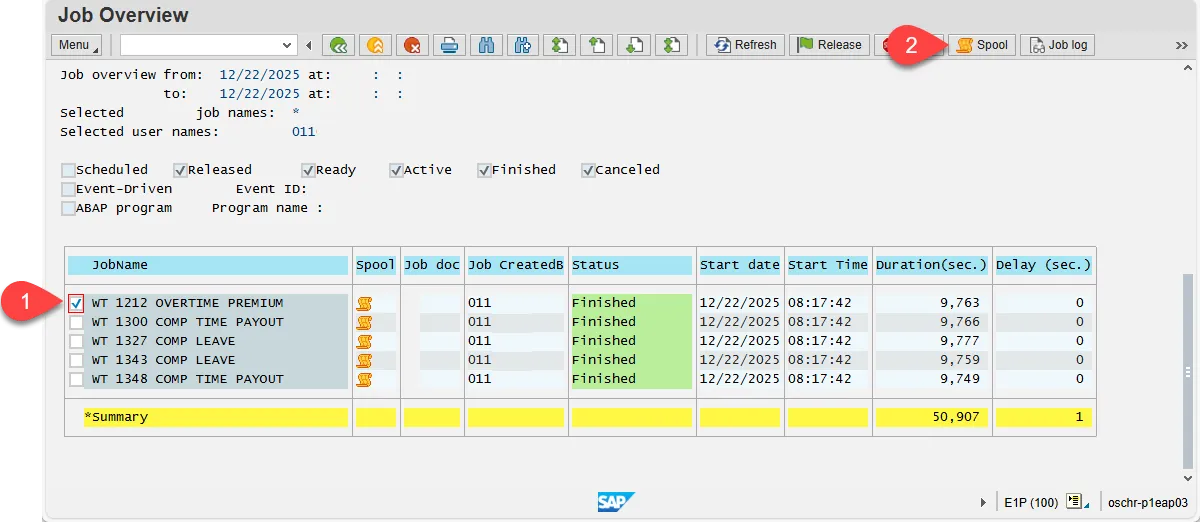Enable the Scheduled status checkbox
Viewport: 1200px width, 522px height.
(68, 170)
